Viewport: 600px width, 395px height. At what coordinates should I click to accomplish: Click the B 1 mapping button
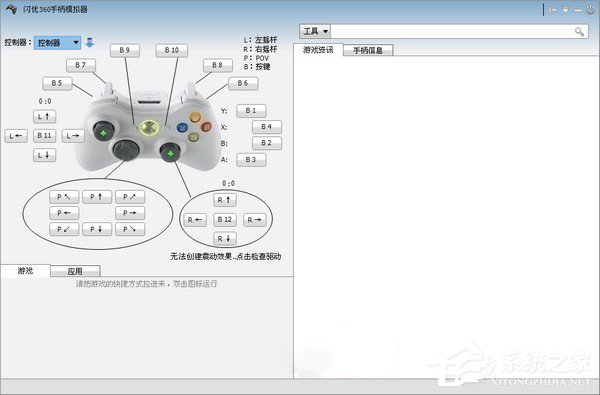click(x=251, y=111)
